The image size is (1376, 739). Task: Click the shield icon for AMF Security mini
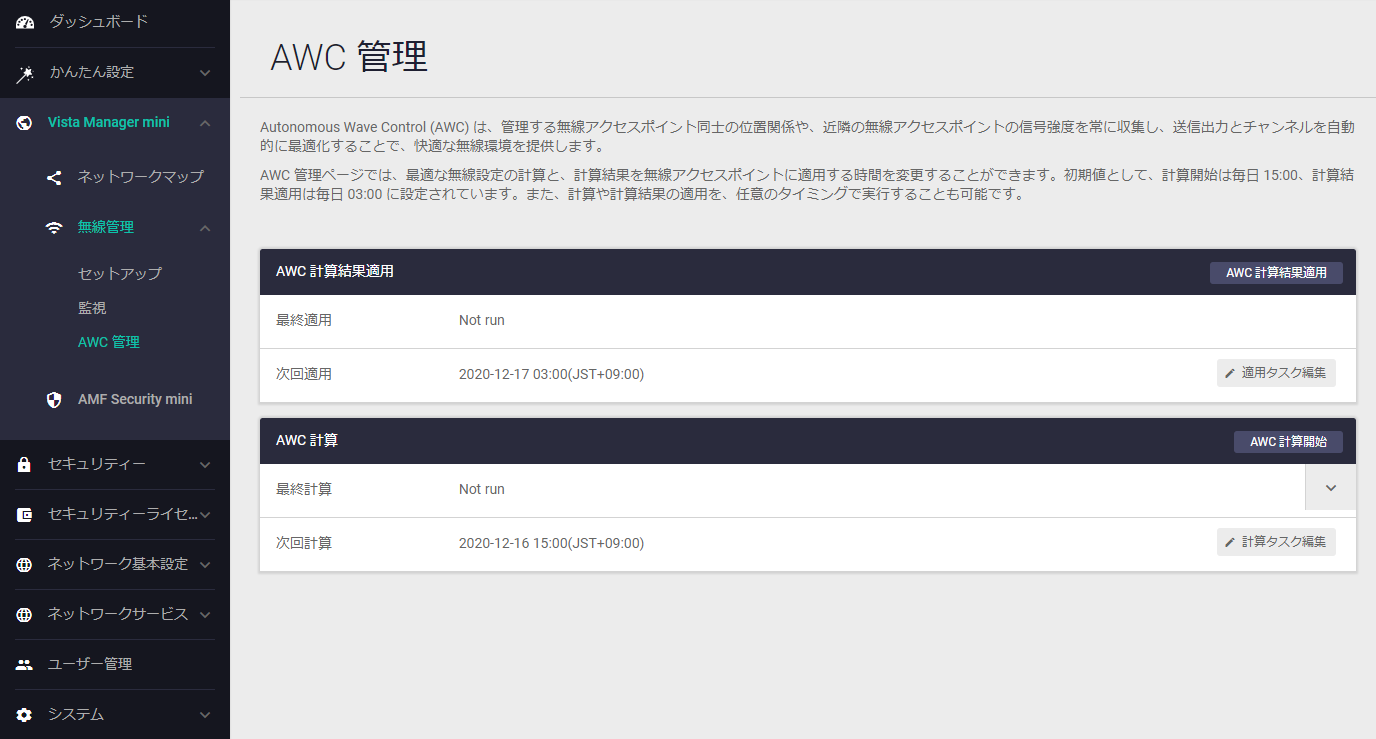click(54, 400)
